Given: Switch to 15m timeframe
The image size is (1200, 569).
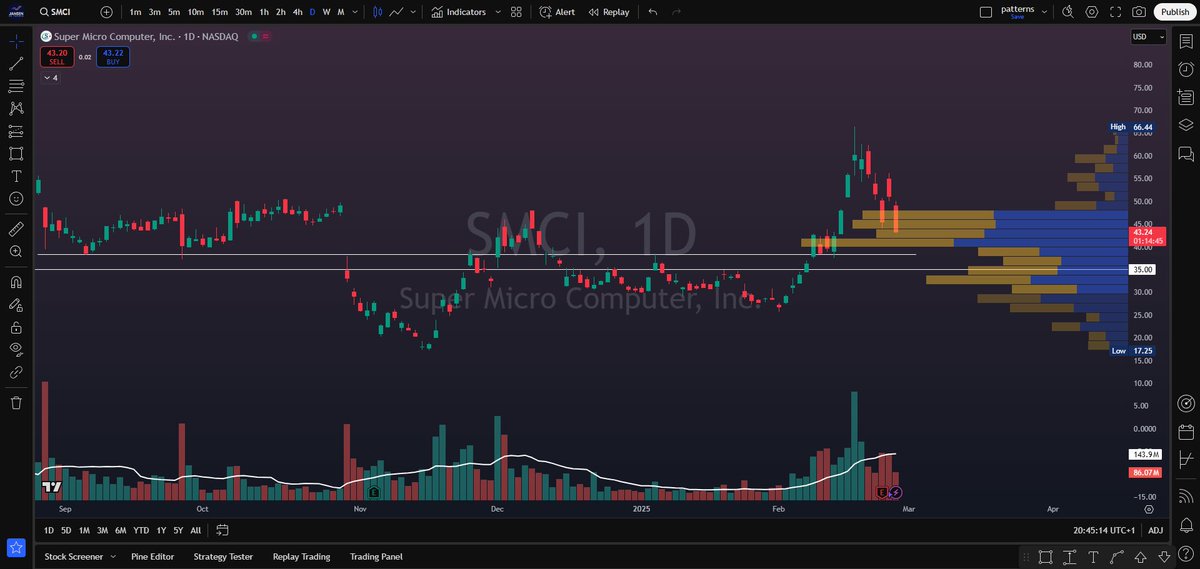Looking at the screenshot, I should pos(220,12).
